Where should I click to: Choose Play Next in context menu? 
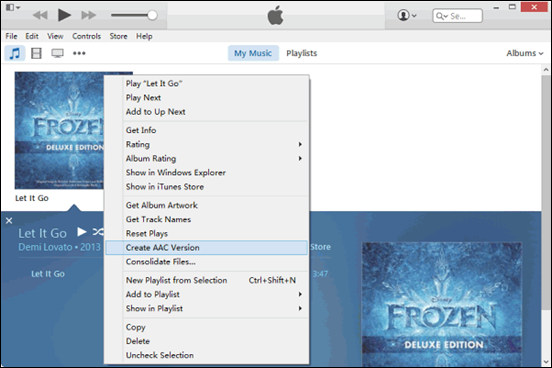tap(207, 98)
